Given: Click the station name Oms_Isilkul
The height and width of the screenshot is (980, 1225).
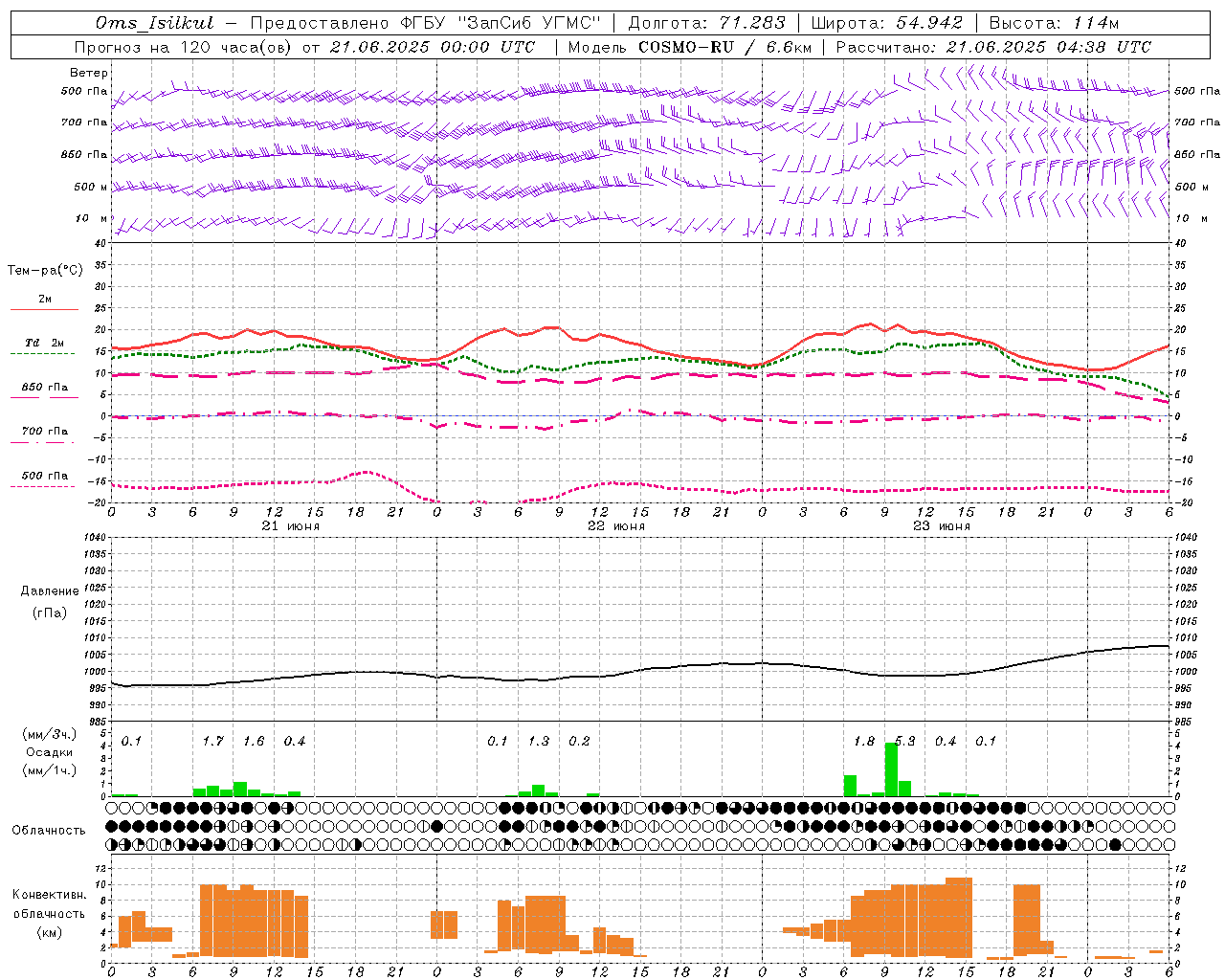Looking at the screenshot, I should (155, 23).
